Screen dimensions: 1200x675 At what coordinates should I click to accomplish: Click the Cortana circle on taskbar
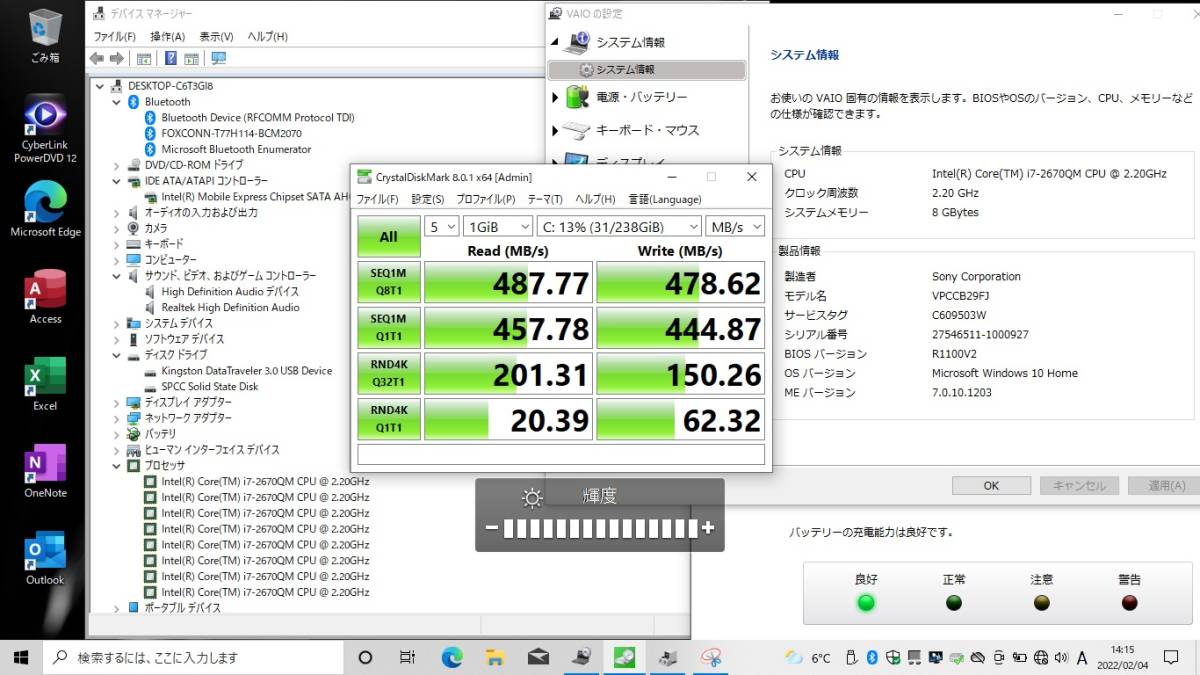pyautogui.click(x=365, y=657)
